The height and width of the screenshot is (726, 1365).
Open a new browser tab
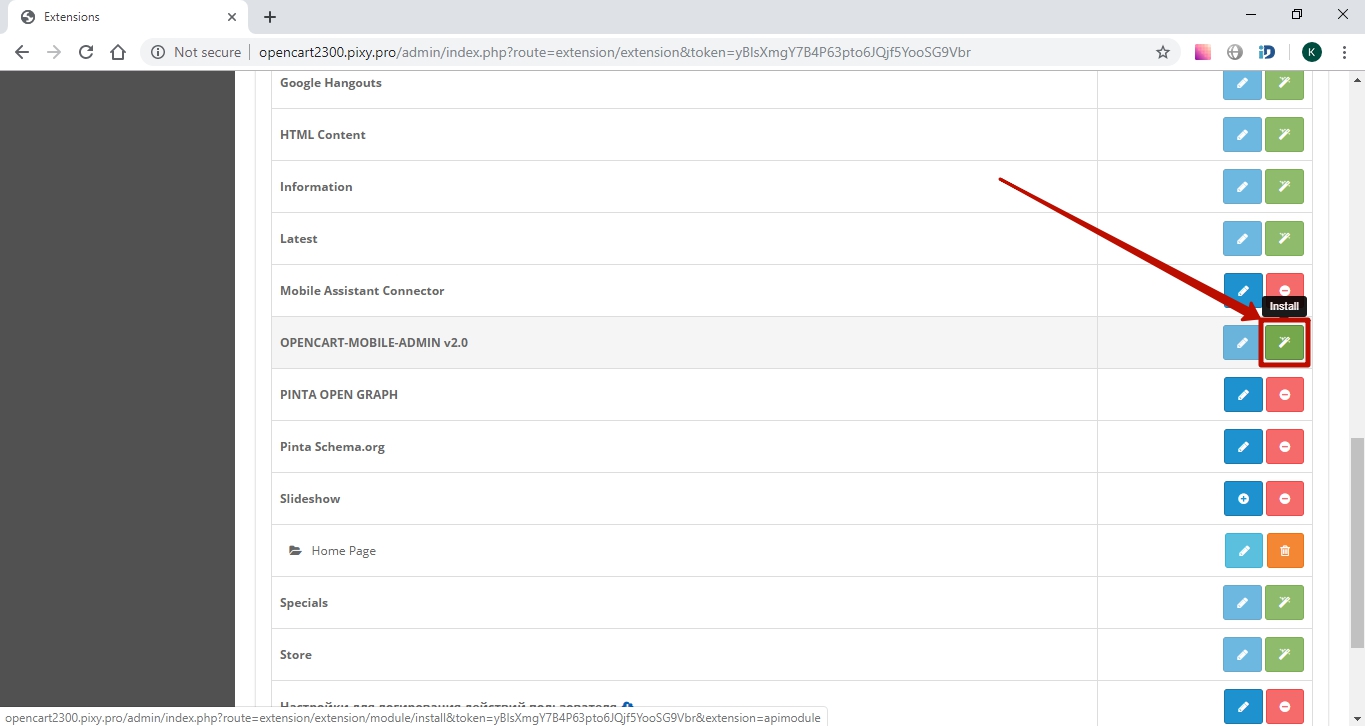[x=270, y=17]
